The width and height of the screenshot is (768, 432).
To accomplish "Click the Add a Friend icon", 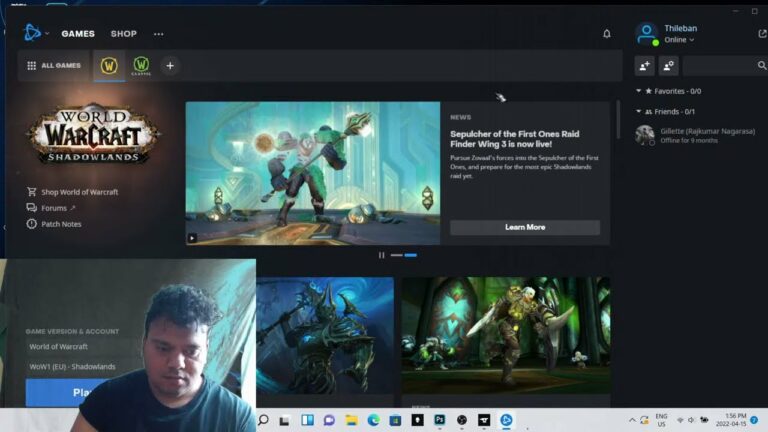I will click(x=645, y=66).
